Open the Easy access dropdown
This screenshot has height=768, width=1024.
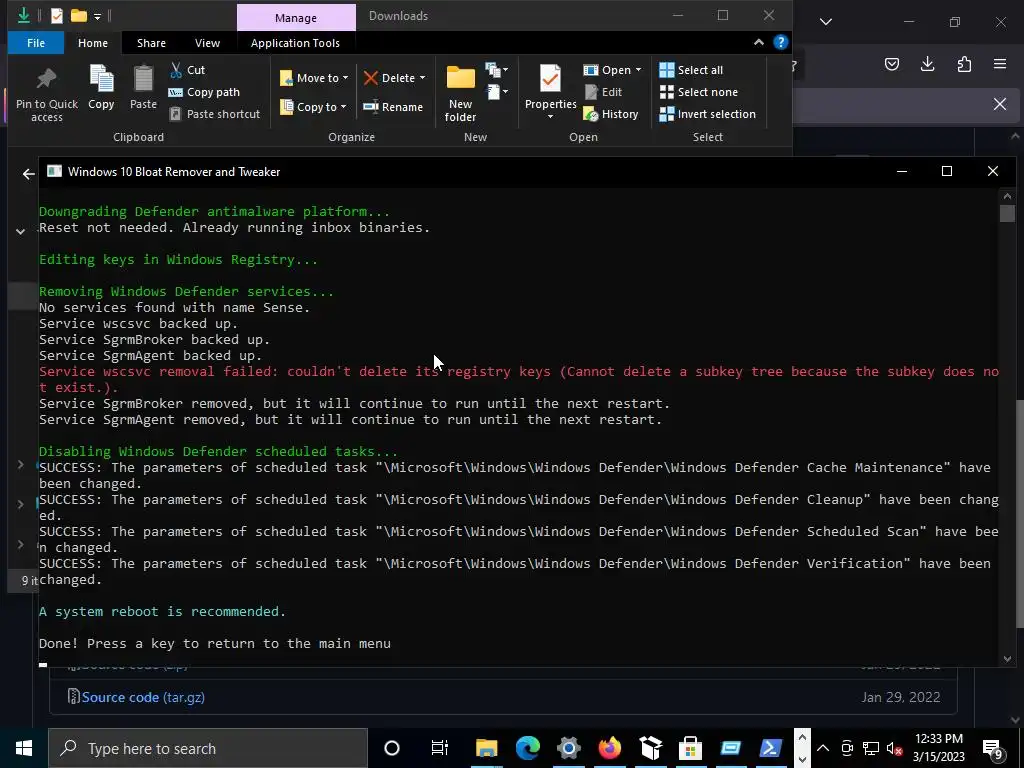(x=496, y=92)
